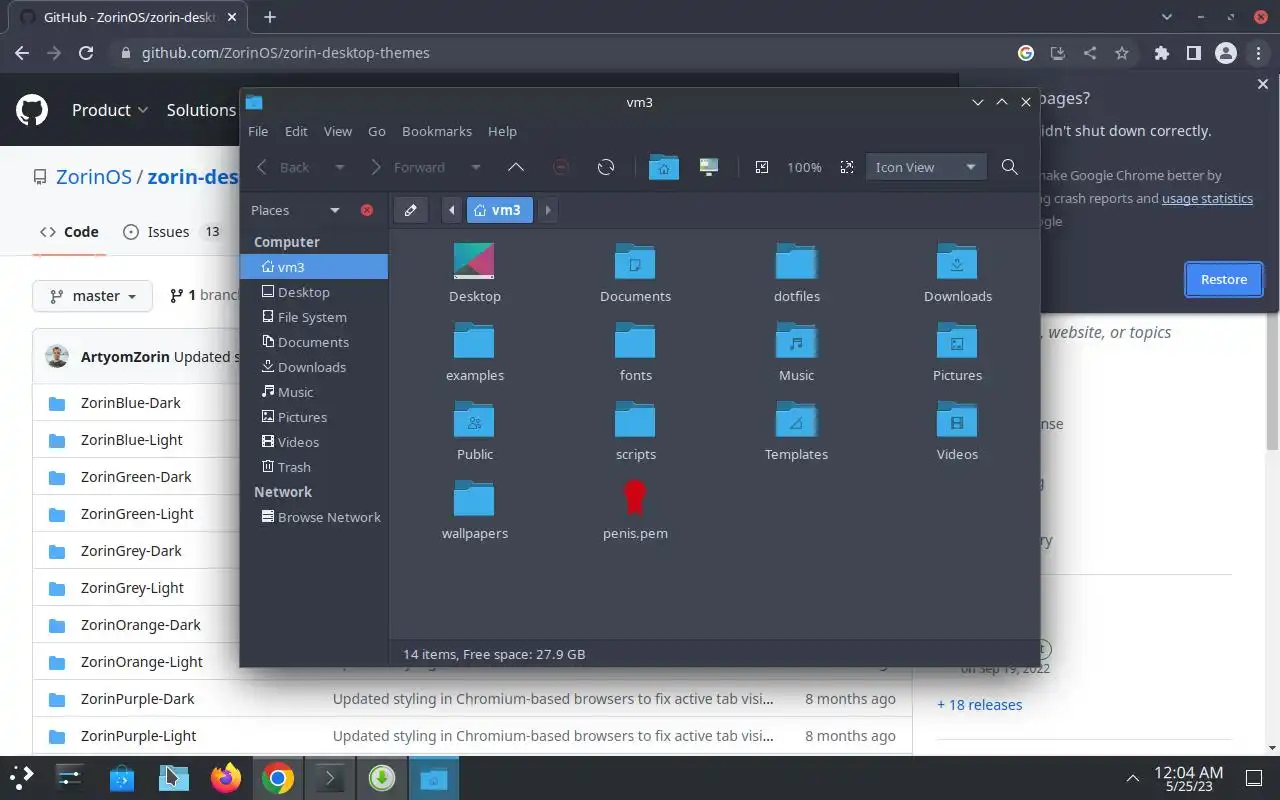This screenshot has height=800, width=1280.
Task: Select the Pictures folder icon in main pane
Action: pos(957,340)
